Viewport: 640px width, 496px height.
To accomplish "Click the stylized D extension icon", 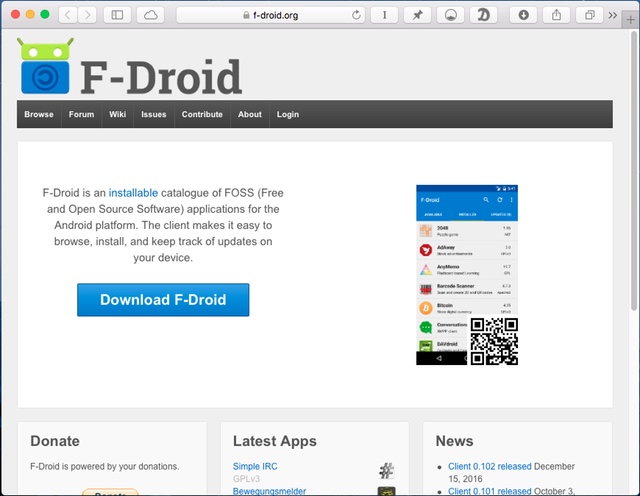I will click(483, 15).
